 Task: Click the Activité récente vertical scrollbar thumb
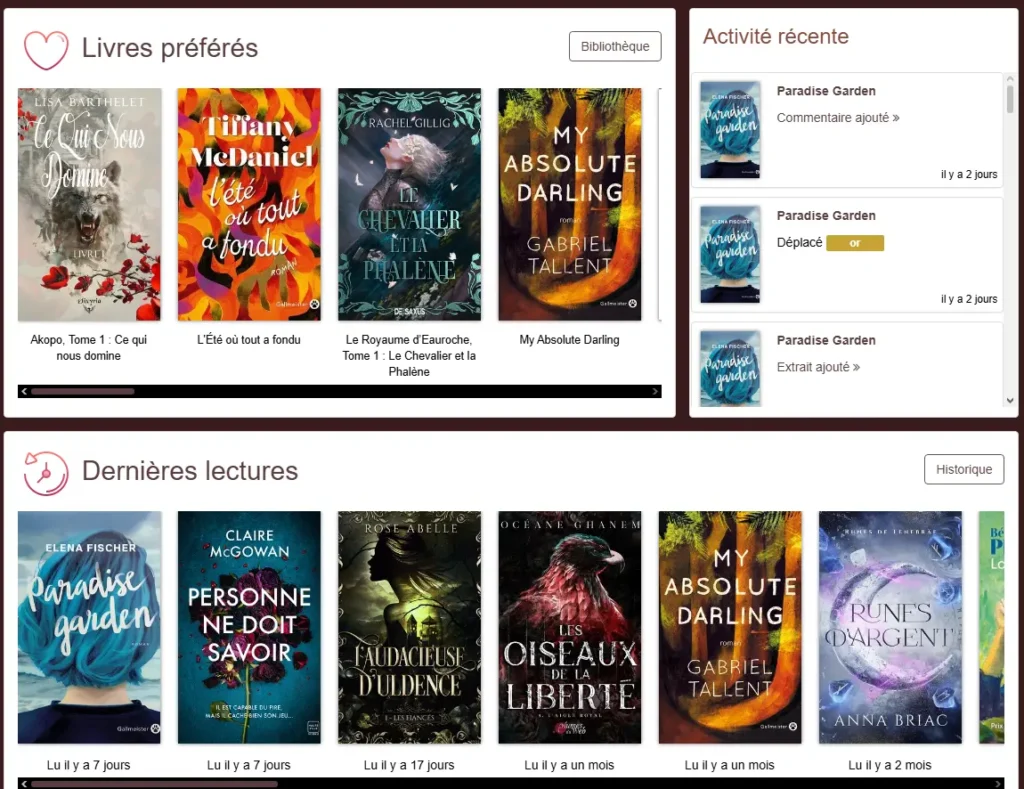1010,99
